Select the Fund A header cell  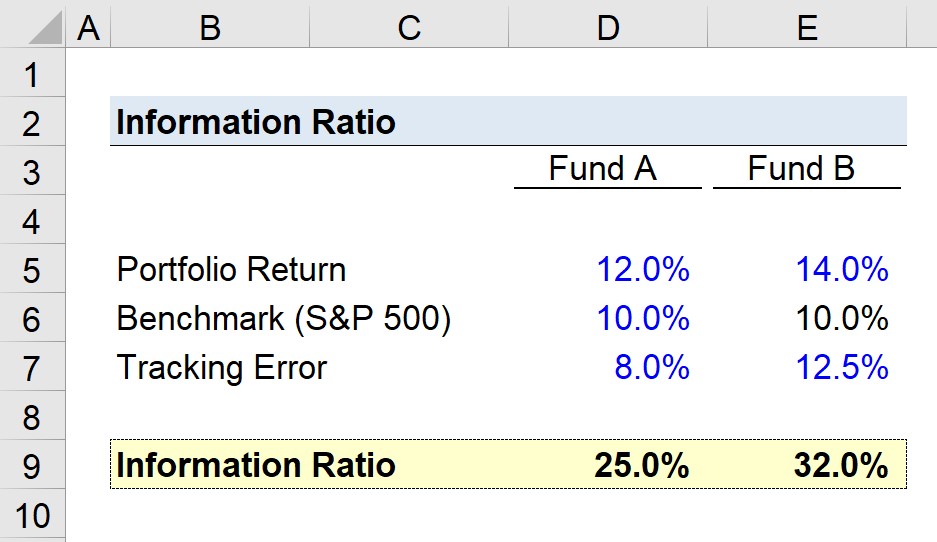click(608, 170)
